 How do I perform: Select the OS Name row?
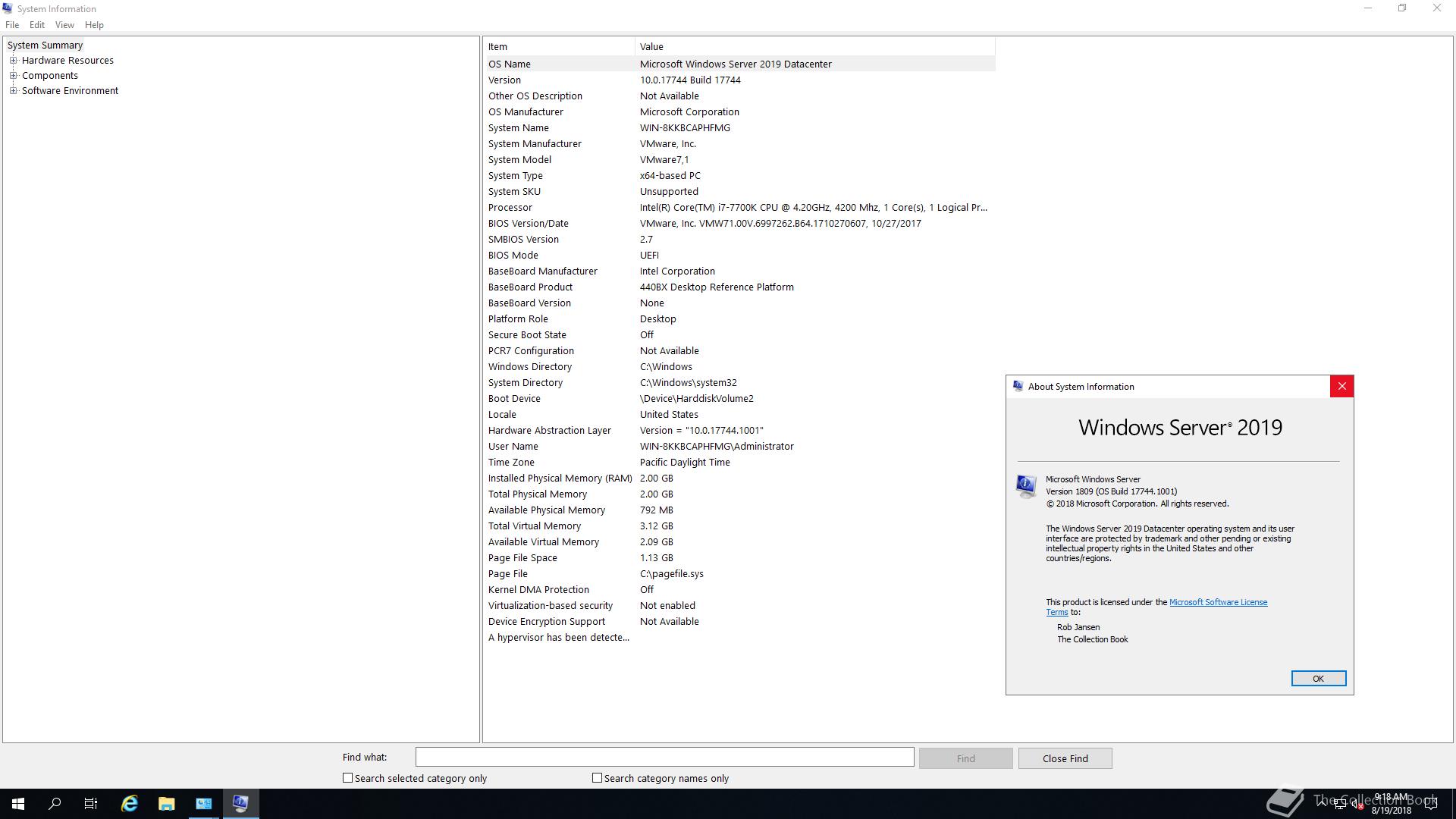tap(740, 64)
